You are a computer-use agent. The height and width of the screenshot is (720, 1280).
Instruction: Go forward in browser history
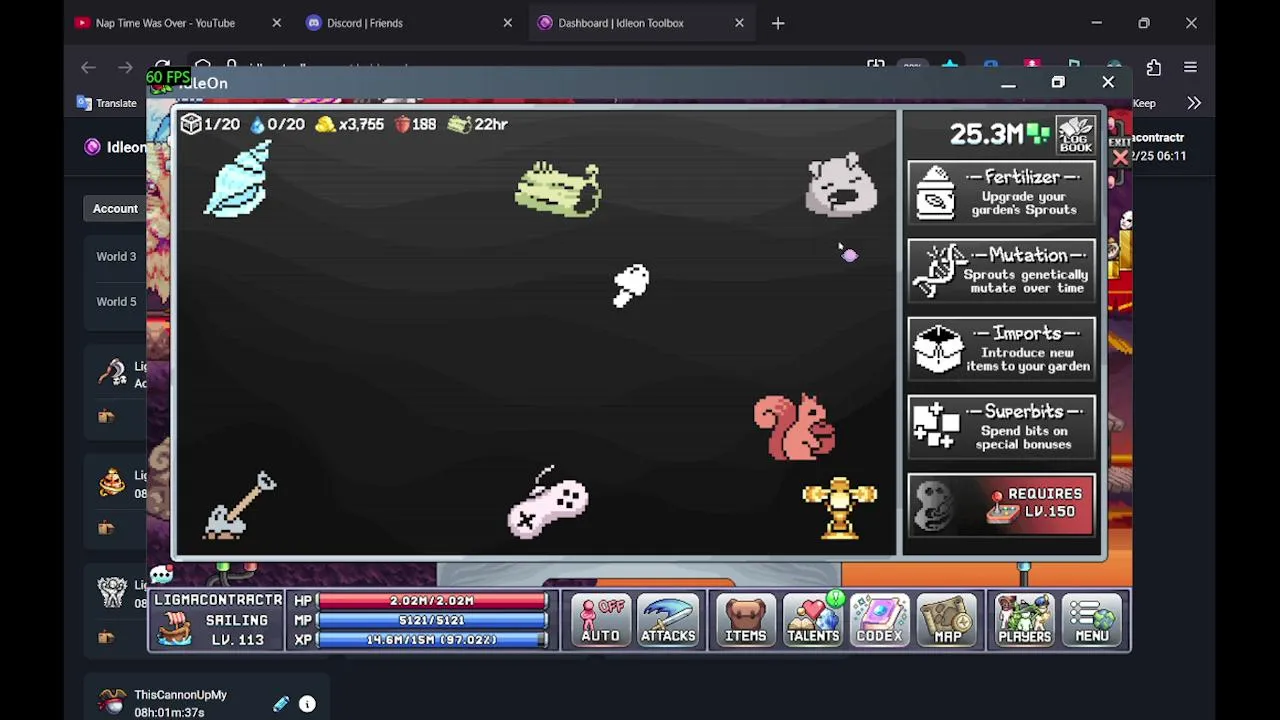125,67
